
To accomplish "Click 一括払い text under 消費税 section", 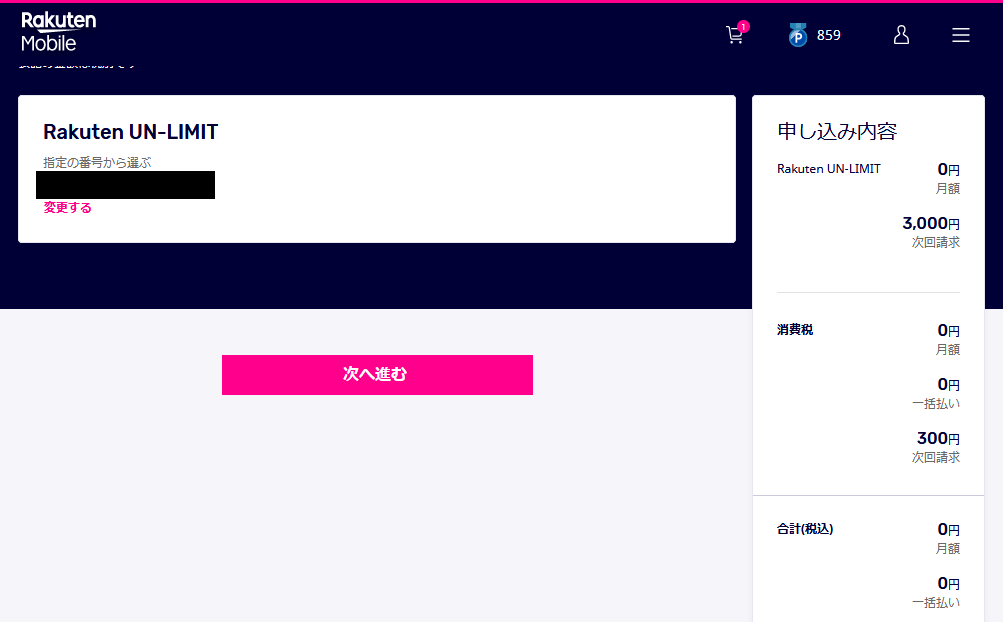I will (x=936, y=404).
